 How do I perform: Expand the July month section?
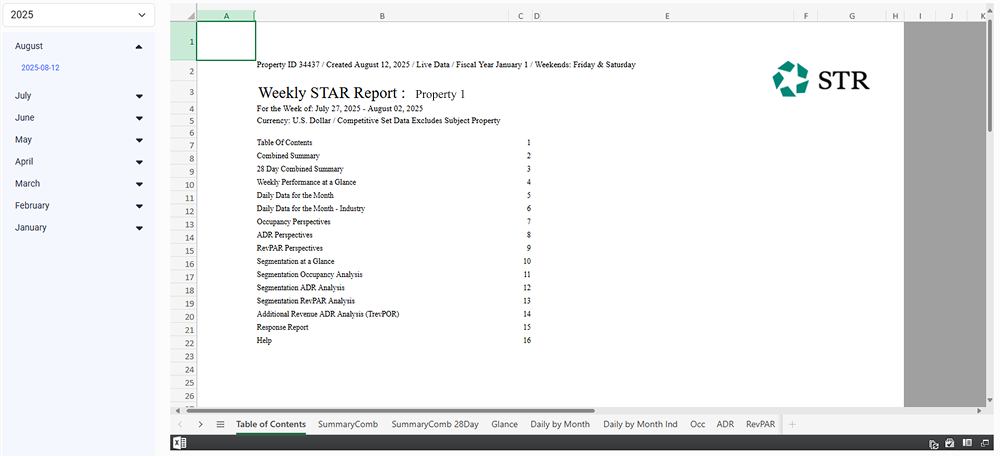(139, 96)
